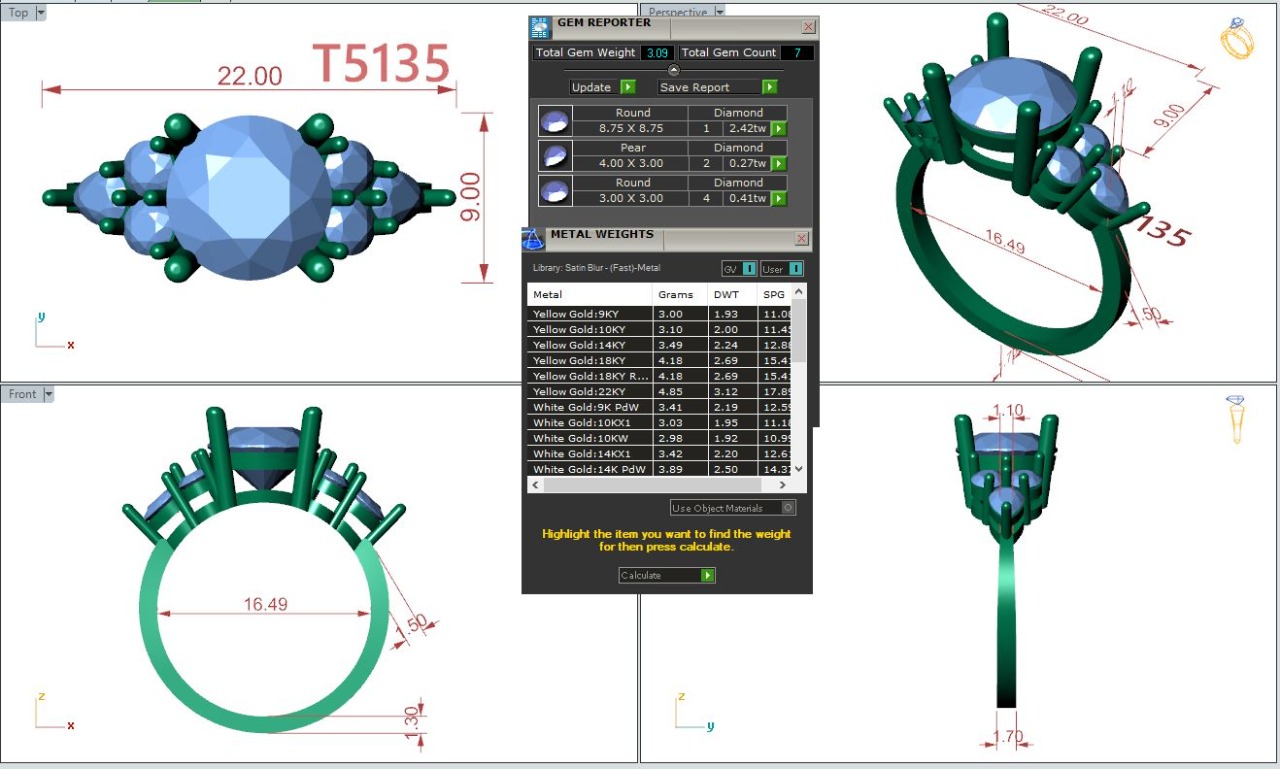Open the Front viewport dropdown arrow

tap(47, 395)
